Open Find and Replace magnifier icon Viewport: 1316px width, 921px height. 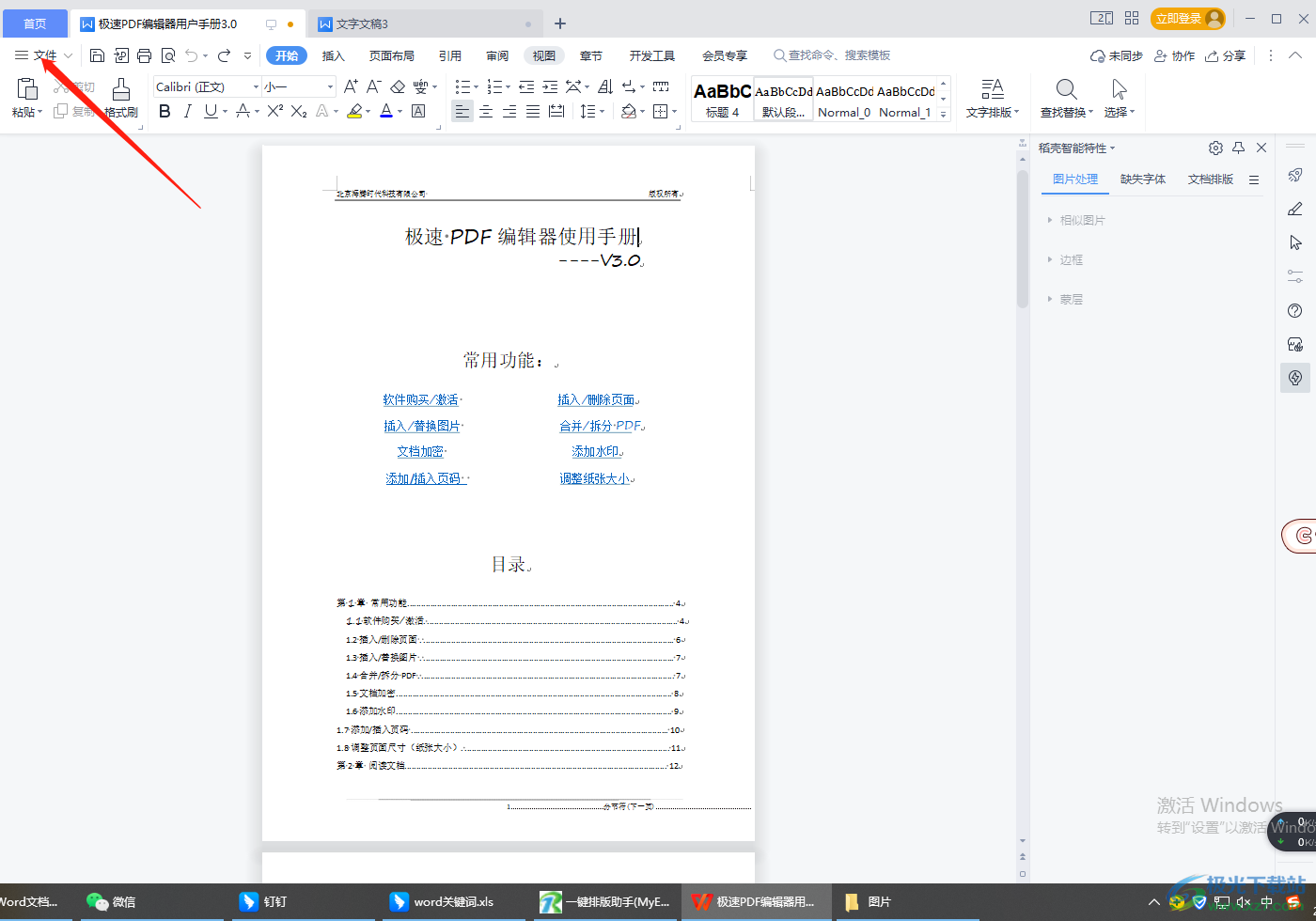pyautogui.click(x=1066, y=89)
